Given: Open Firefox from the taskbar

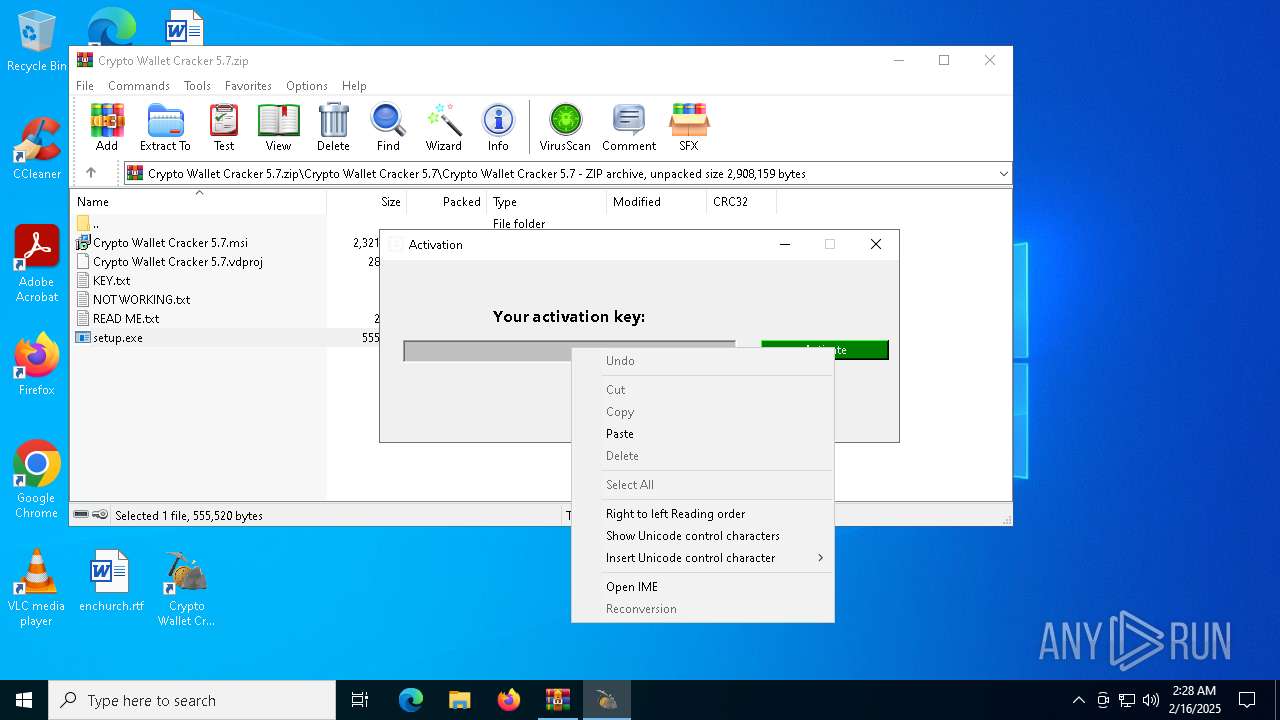Looking at the screenshot, I should pos(509,700).
